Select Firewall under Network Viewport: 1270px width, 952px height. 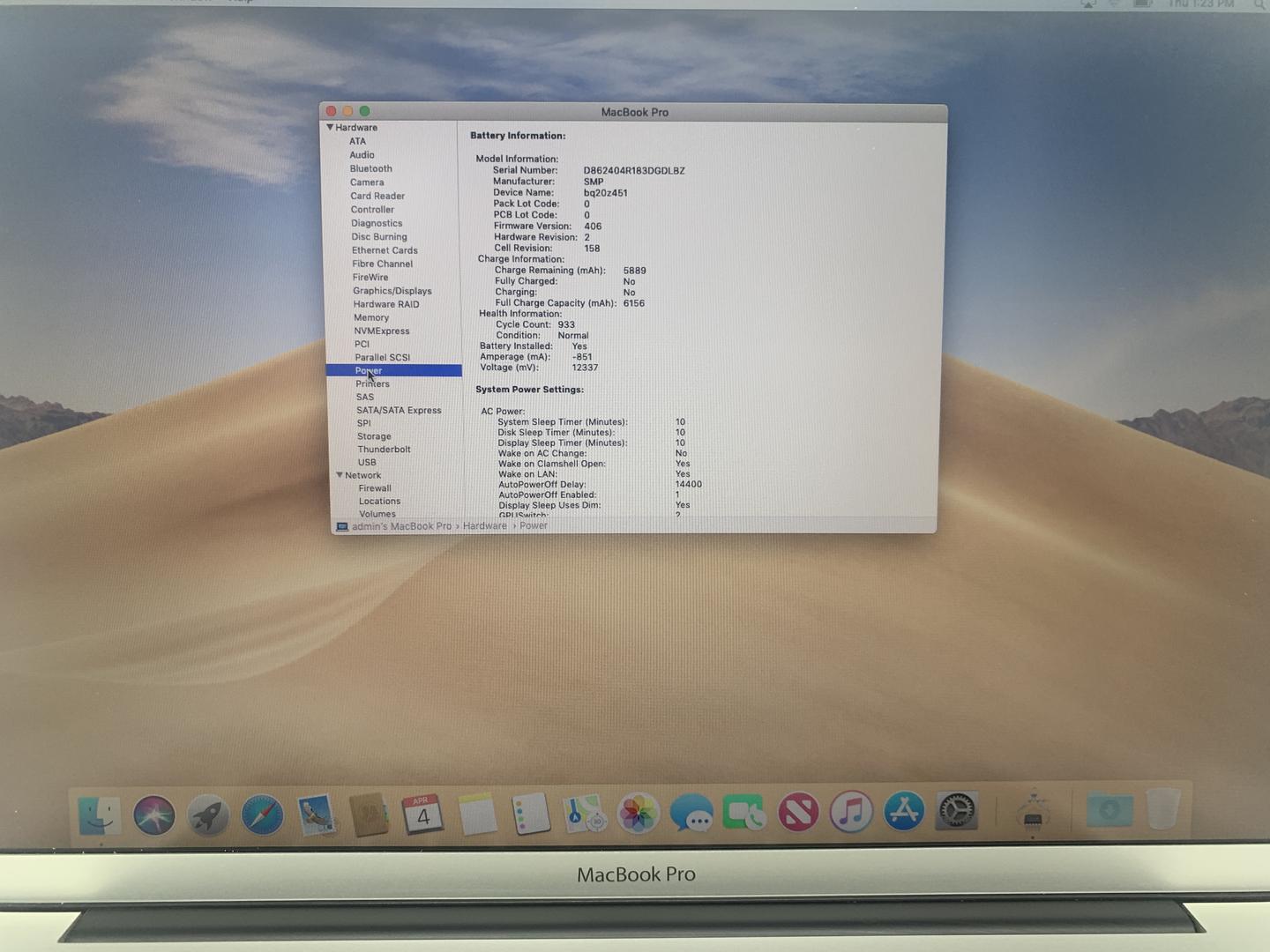[x=375, y=488]
